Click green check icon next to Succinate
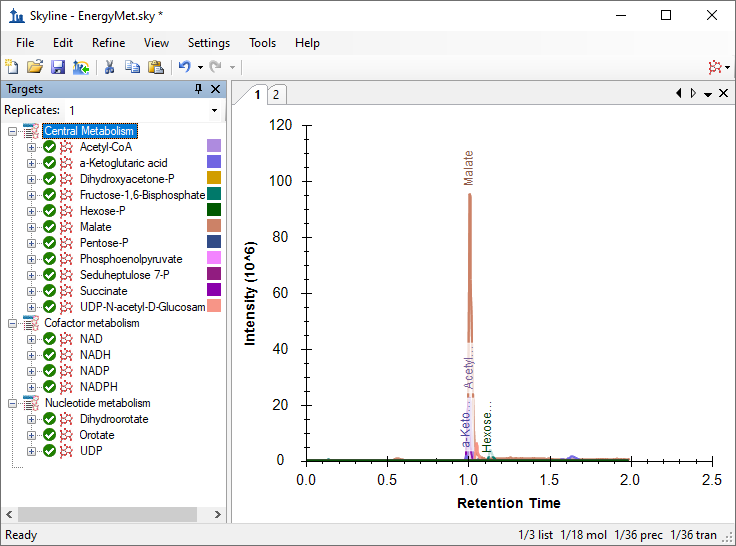 [x=49, y=291]
